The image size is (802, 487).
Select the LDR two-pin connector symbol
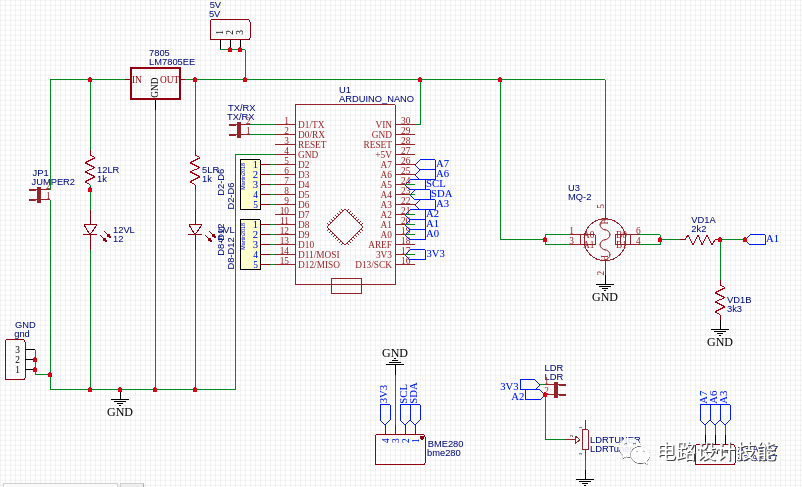pos(555,390)
